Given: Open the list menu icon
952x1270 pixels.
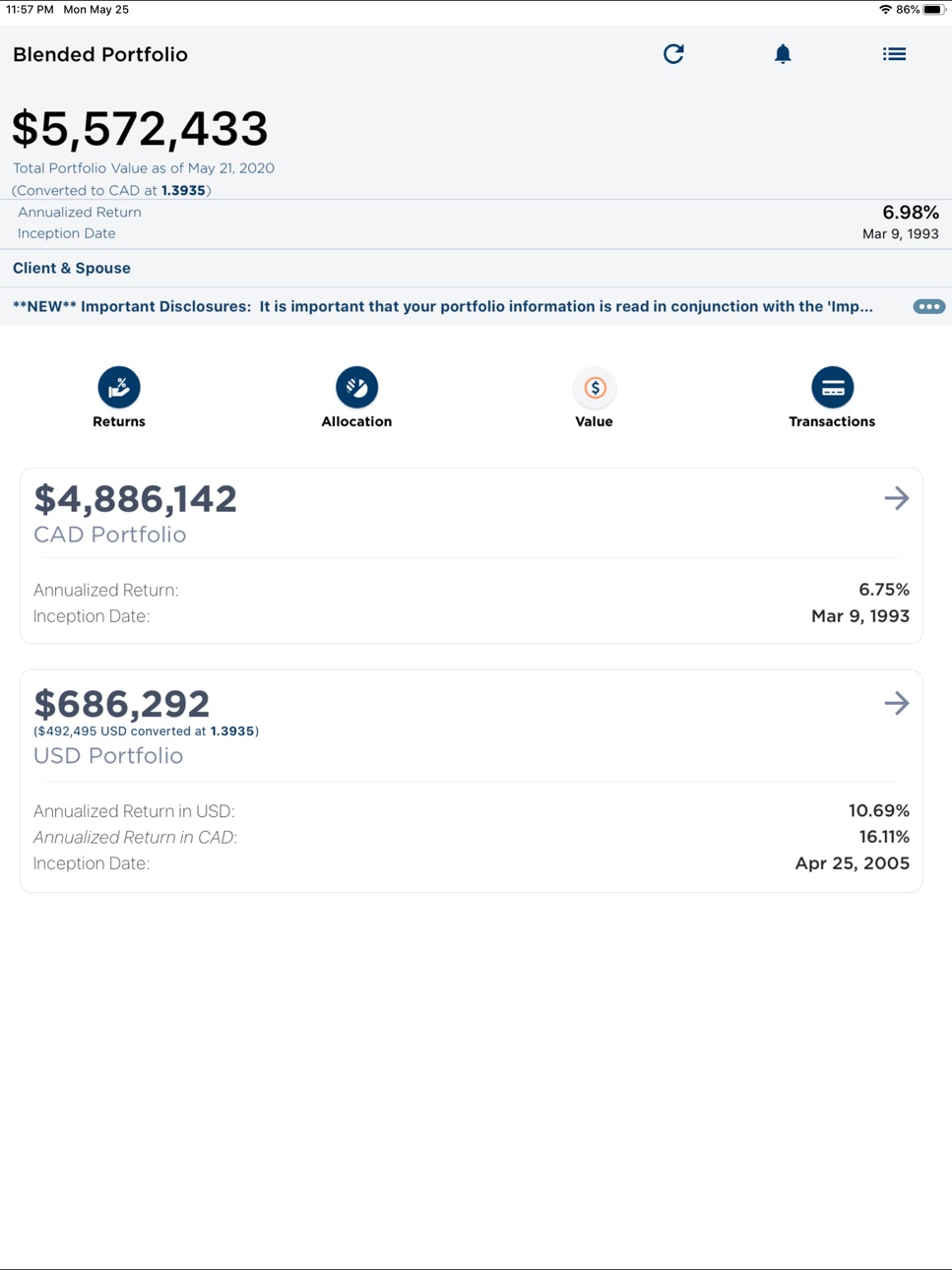Looking at the screenshot, I should (x=894, y=54).
